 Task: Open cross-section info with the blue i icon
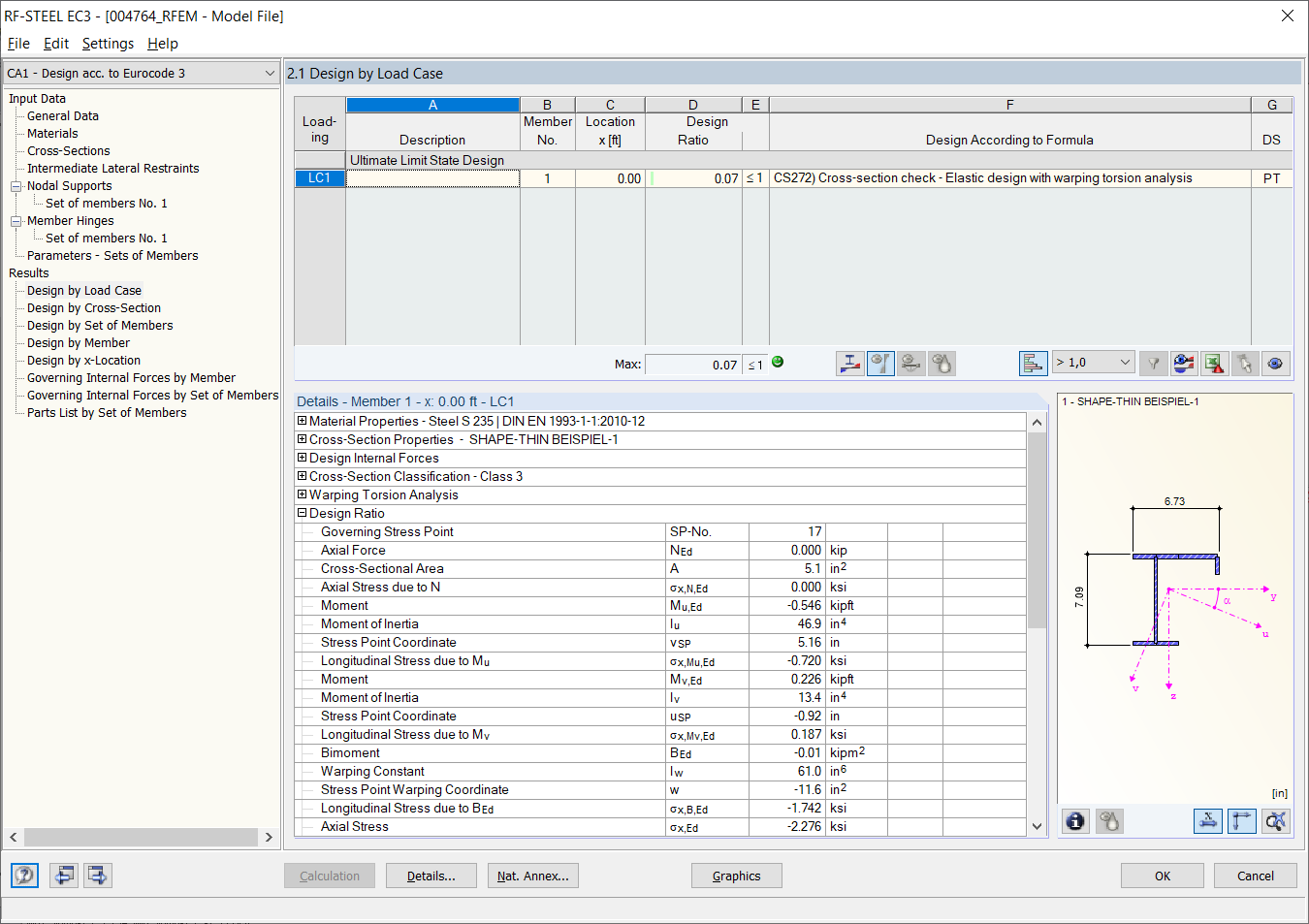tap(1074, 821)
